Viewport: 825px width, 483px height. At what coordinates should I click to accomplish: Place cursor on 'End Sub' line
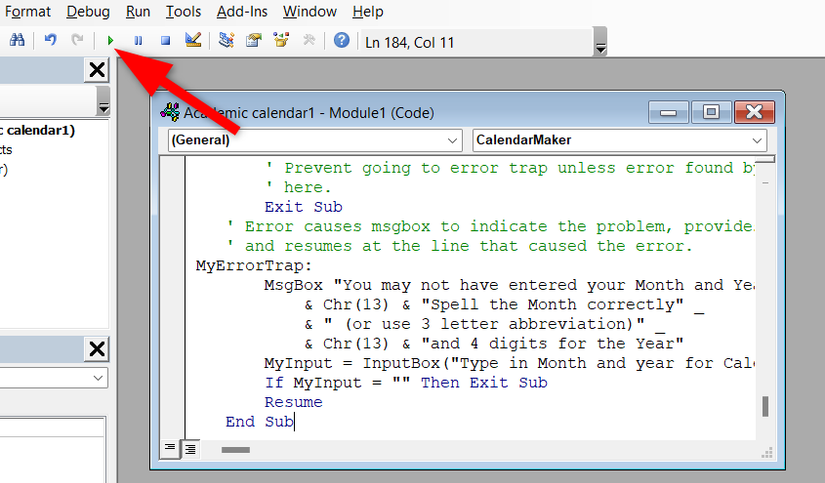click(259, 421)
